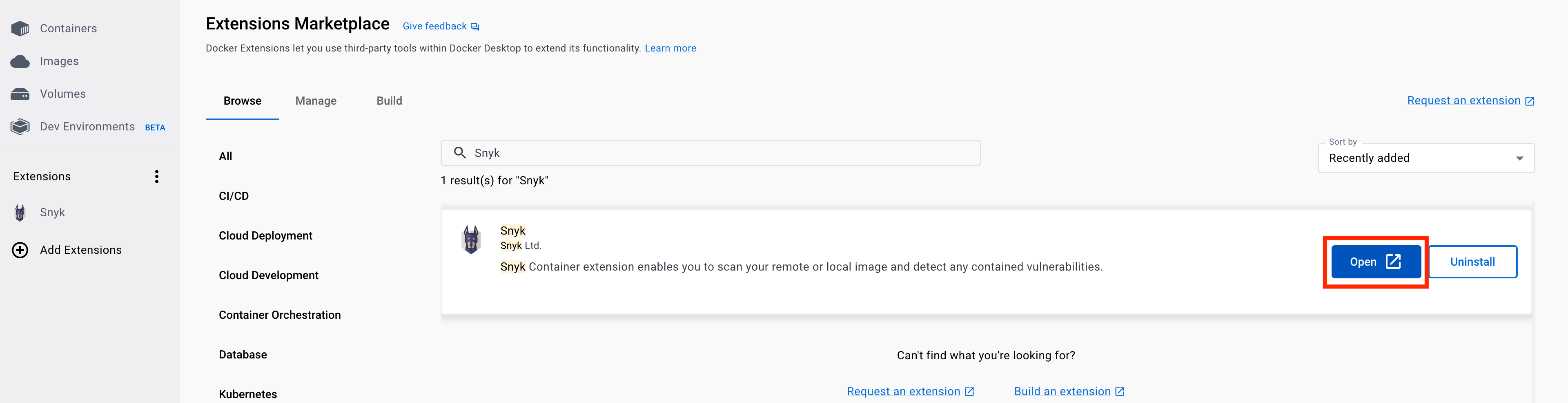Select the Database category
The height and width of the screenshot is (403, 1568).
pos(243,355)
